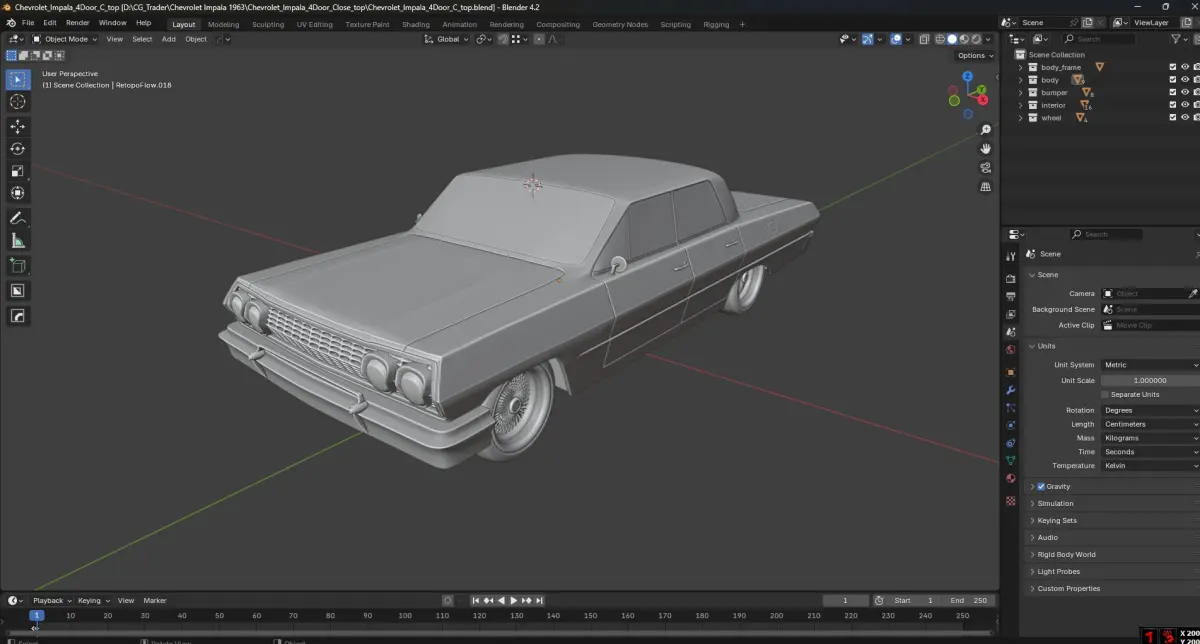Image resolution: width=1200 pixels, height=644 pixels.
Task: Select the Rotate tool
Action: (x=18, y=149)
